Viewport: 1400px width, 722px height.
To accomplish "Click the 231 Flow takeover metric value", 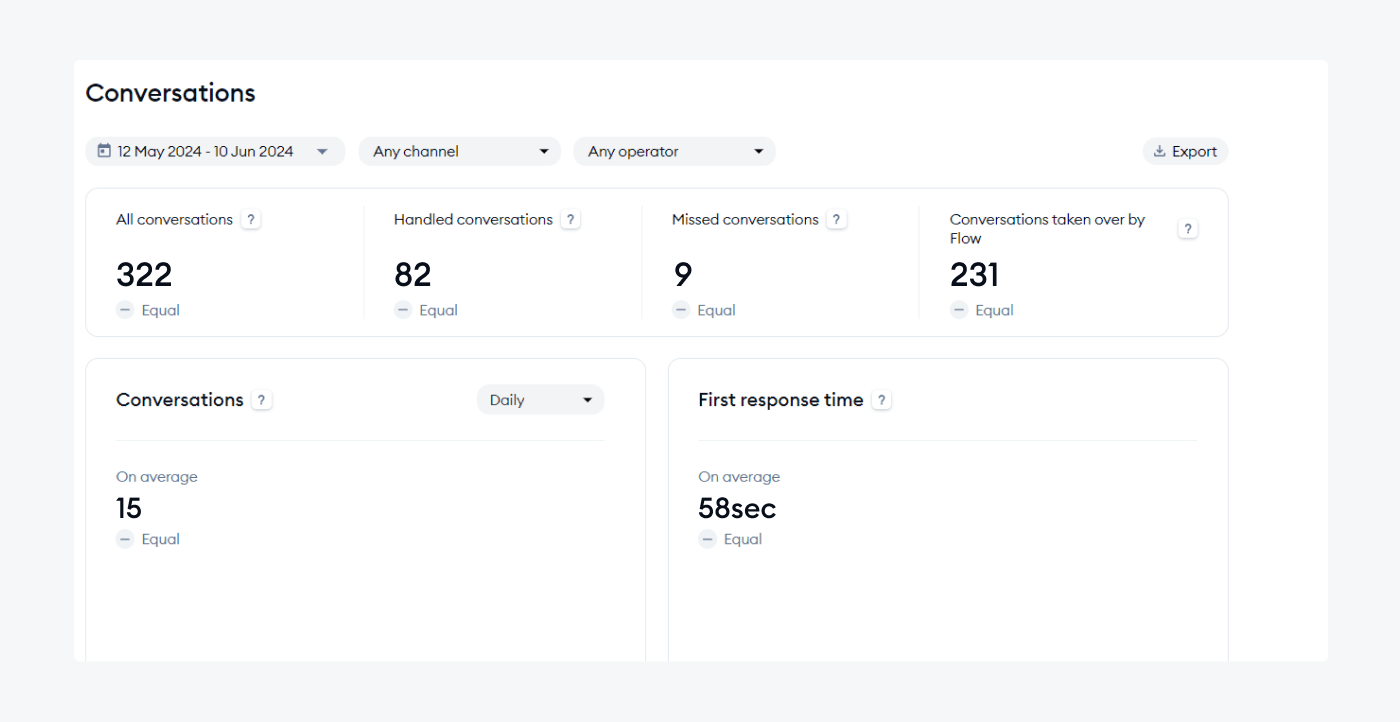I will pyautogui.click(x=974, y=274).
